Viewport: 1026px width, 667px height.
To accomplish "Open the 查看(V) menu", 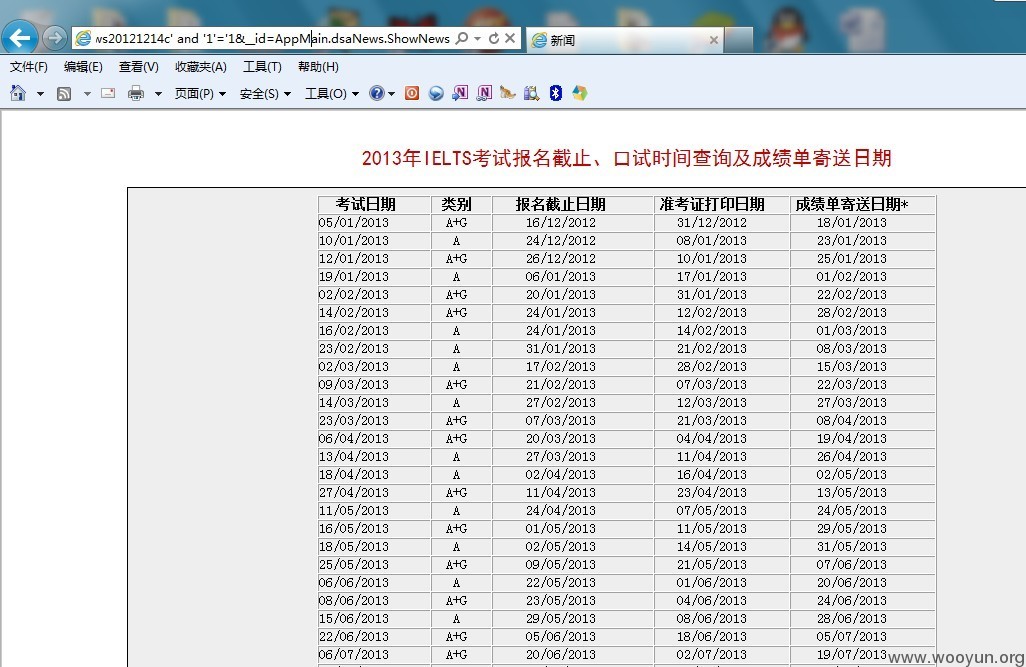I will (x=139, y=67).
